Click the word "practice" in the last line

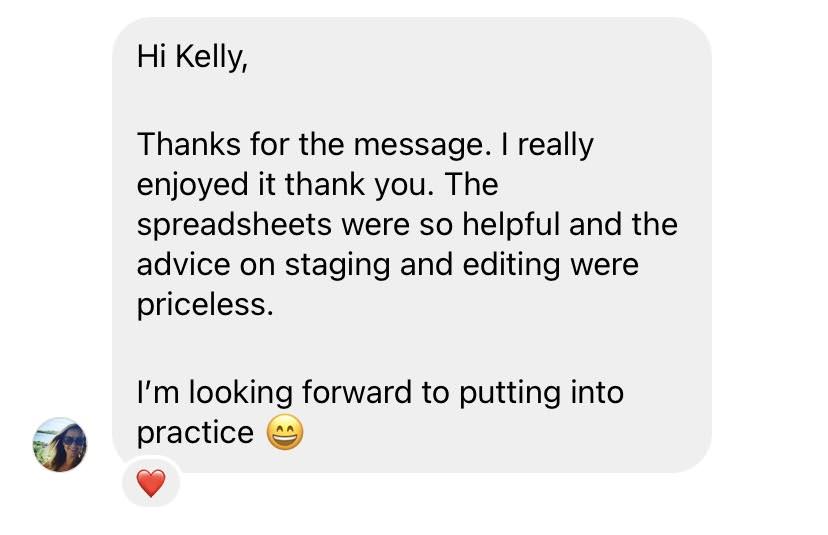[195, 433]
